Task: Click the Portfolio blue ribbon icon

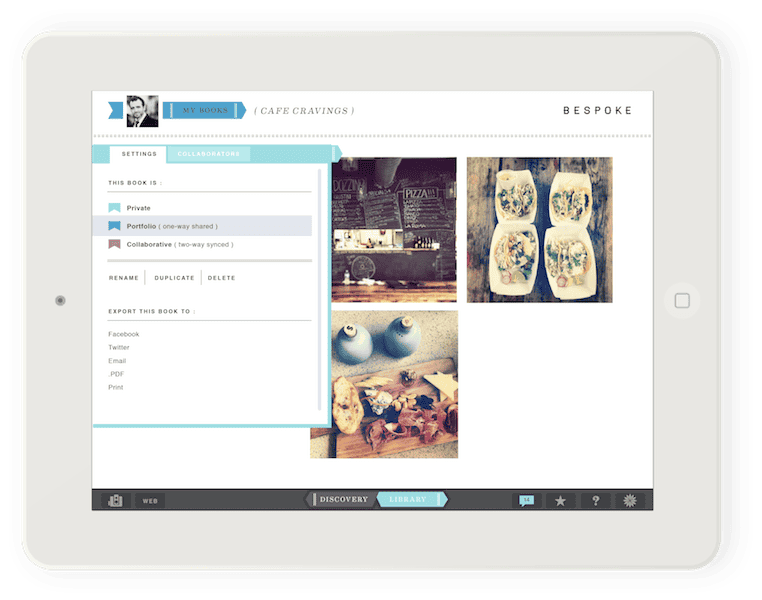Action: [114, 226]
